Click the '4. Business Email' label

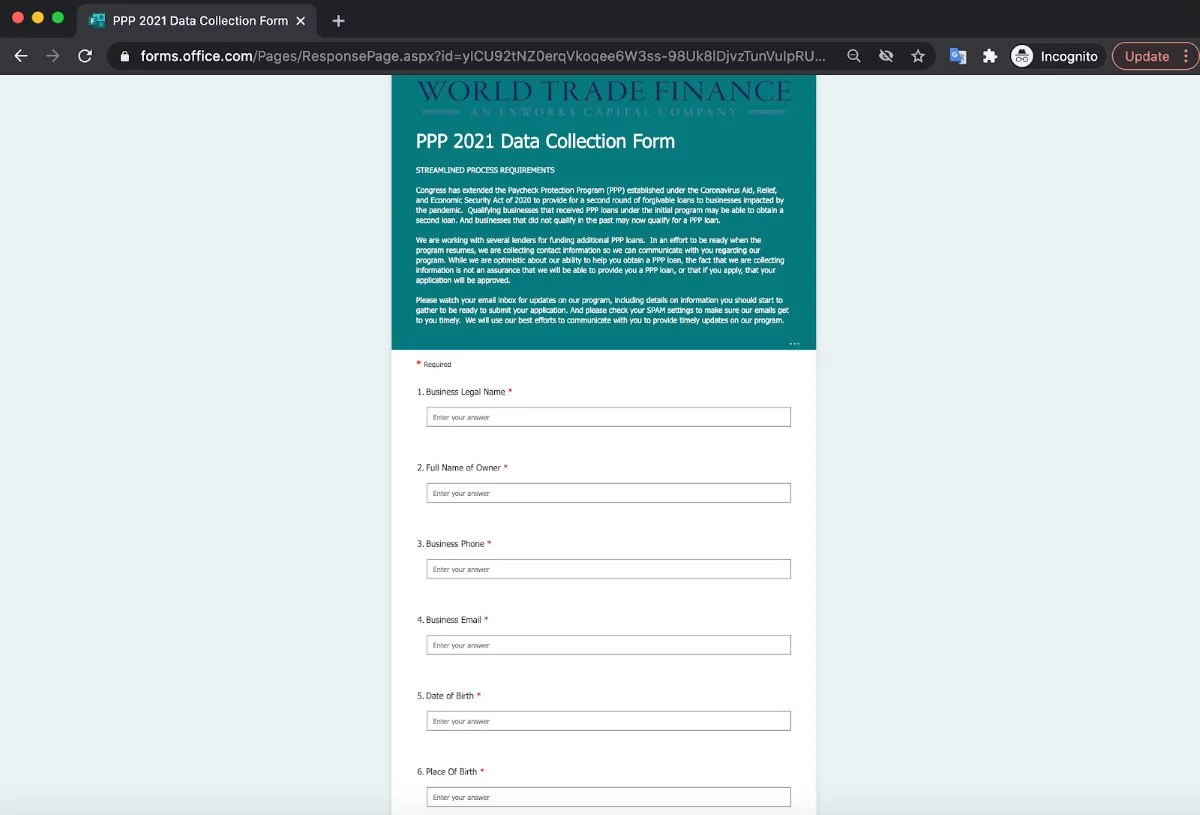click(452, 620)
